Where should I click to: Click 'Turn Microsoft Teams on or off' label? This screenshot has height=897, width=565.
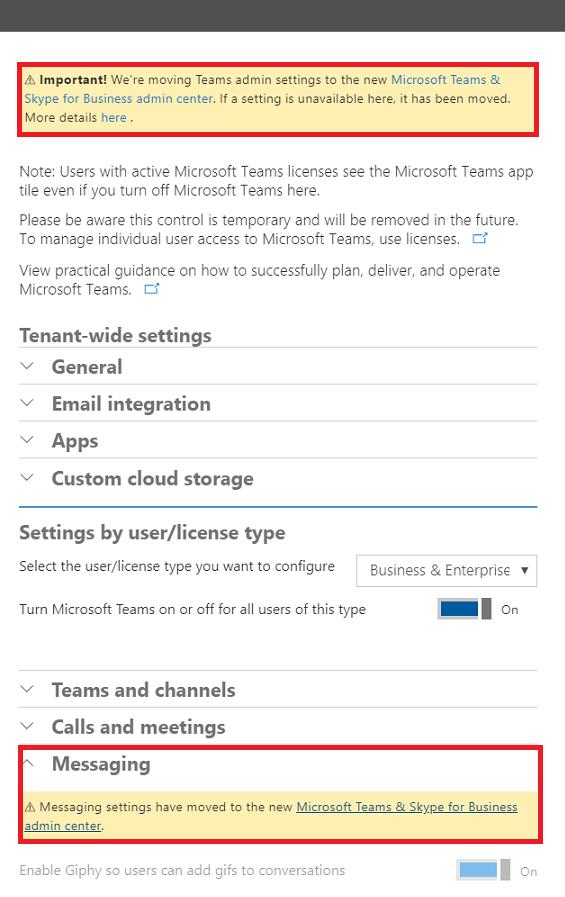click(x=193, y=609)
